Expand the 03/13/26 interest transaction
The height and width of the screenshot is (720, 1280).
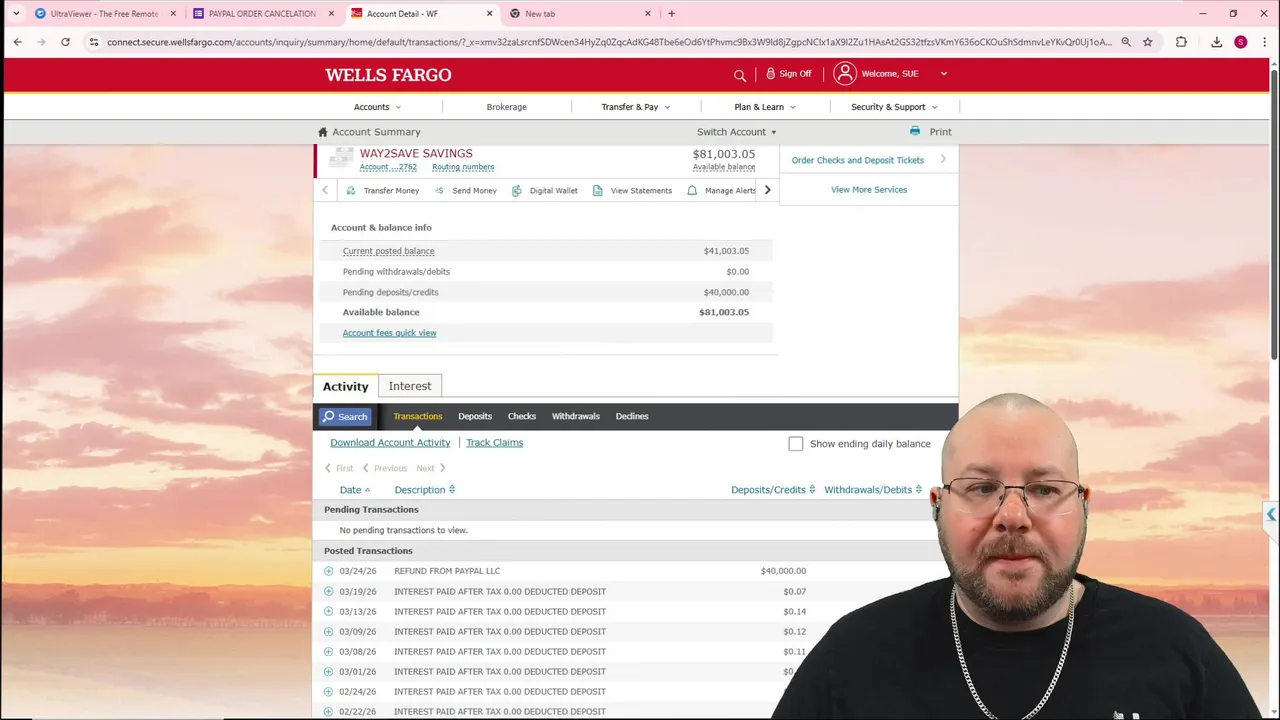329,611
